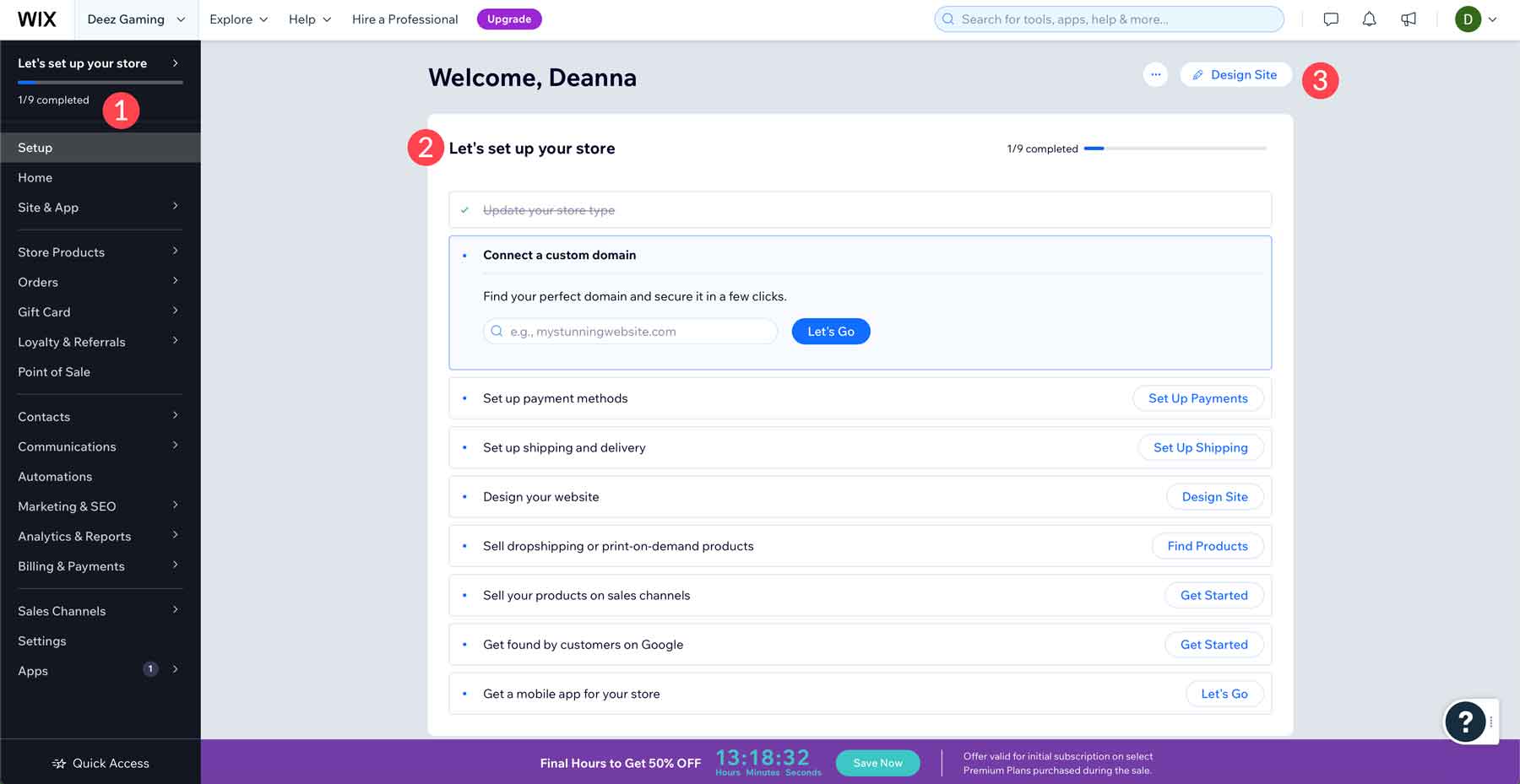The image size is (1520, 784).
Task: Open the chat messages icon
Action: tap(1330, 19)
